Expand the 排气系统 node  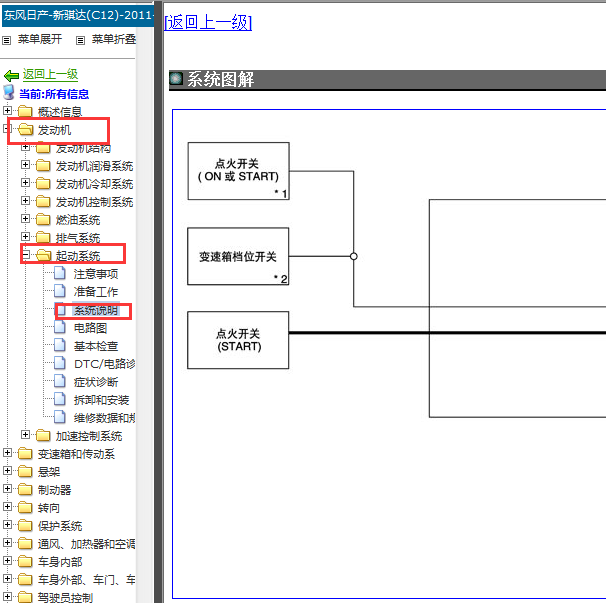[25, 237]
